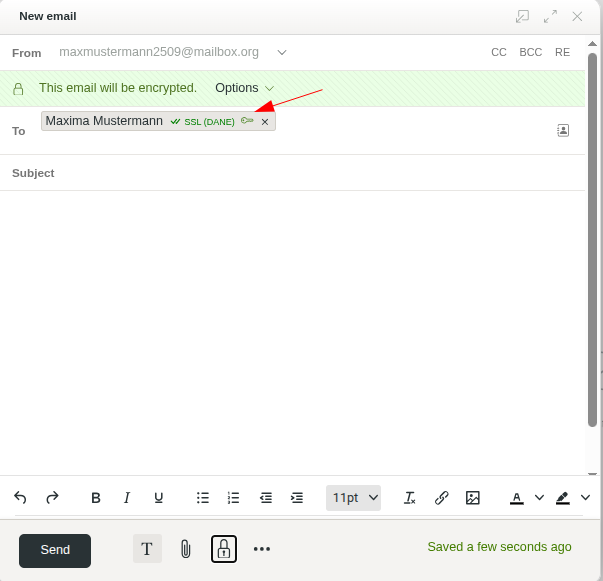Open the three-dots more options menu
This screenshot has width=603, height=581.
coord(262,548)
